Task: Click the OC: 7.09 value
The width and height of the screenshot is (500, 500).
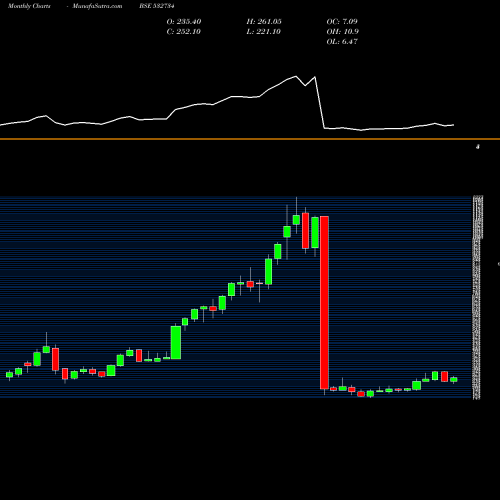Action: coord(342,22)
